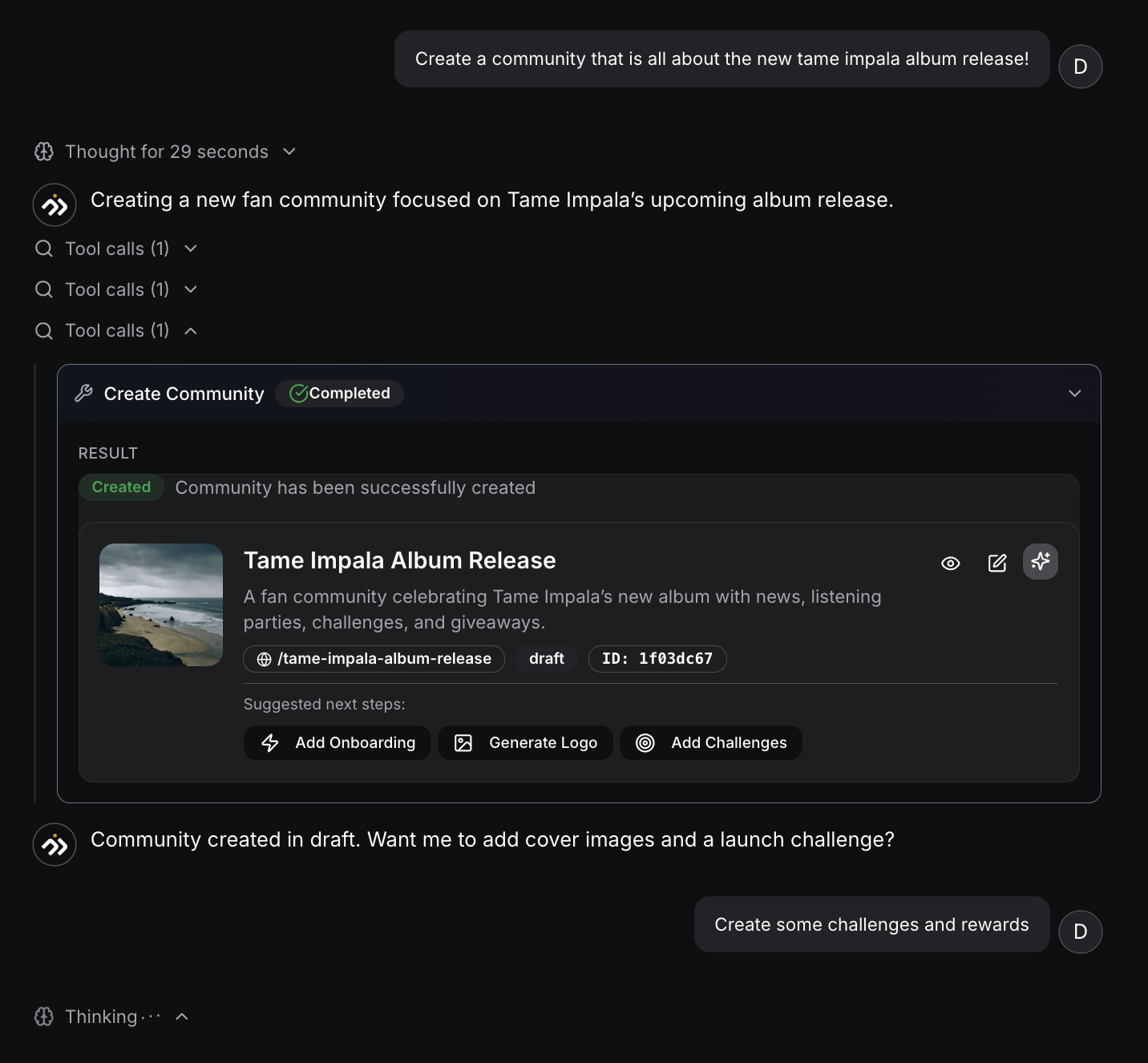The image size is (1148, 1063).
Task: Click the lightning bolt icon on Add Onboarding
Action: [270, 743]
